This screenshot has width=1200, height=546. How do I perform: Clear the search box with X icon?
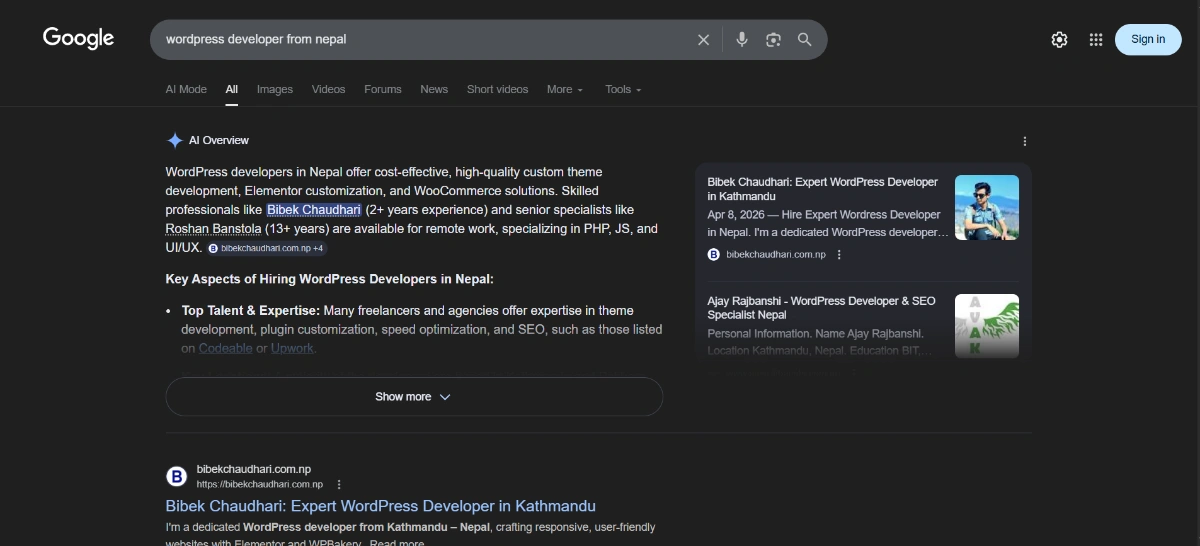[703, 39]
